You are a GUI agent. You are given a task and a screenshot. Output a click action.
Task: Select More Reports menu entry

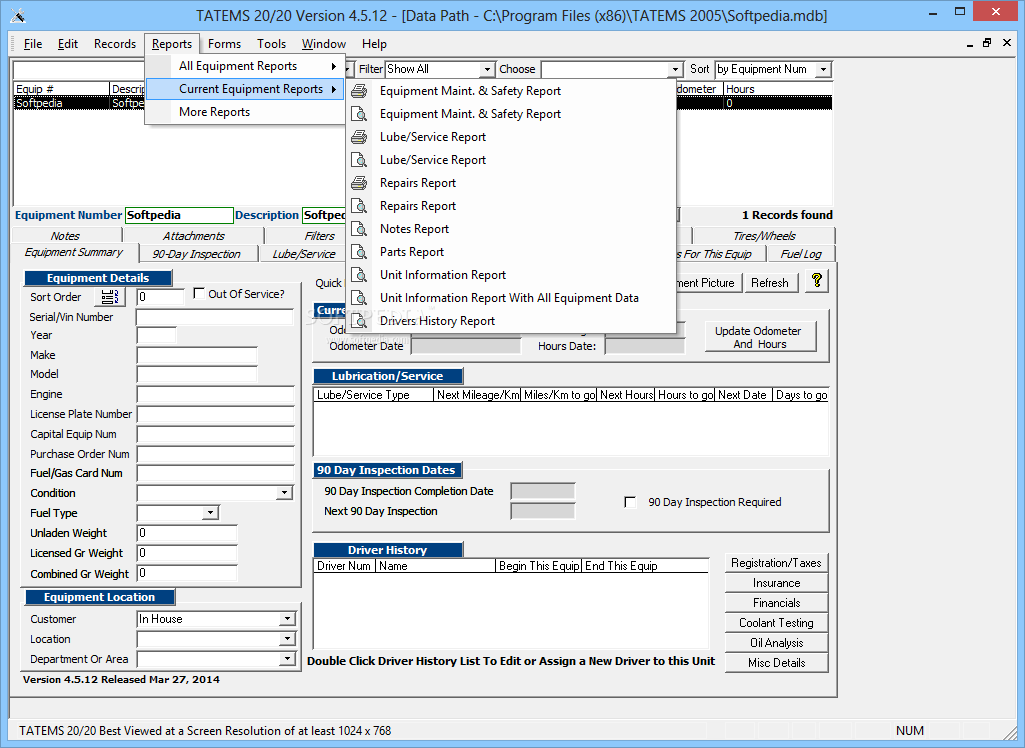[244, 112]
